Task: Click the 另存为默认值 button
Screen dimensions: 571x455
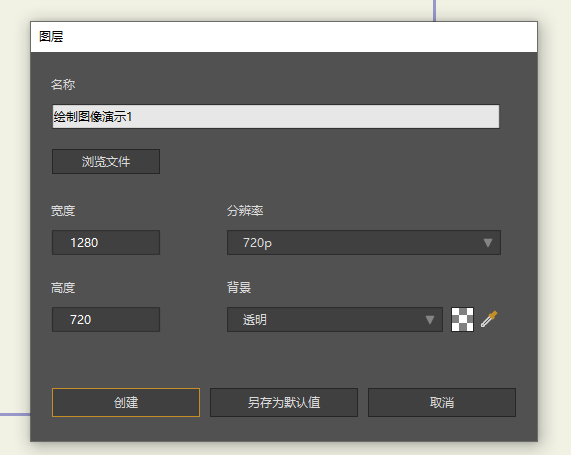Action: (284, 403)
